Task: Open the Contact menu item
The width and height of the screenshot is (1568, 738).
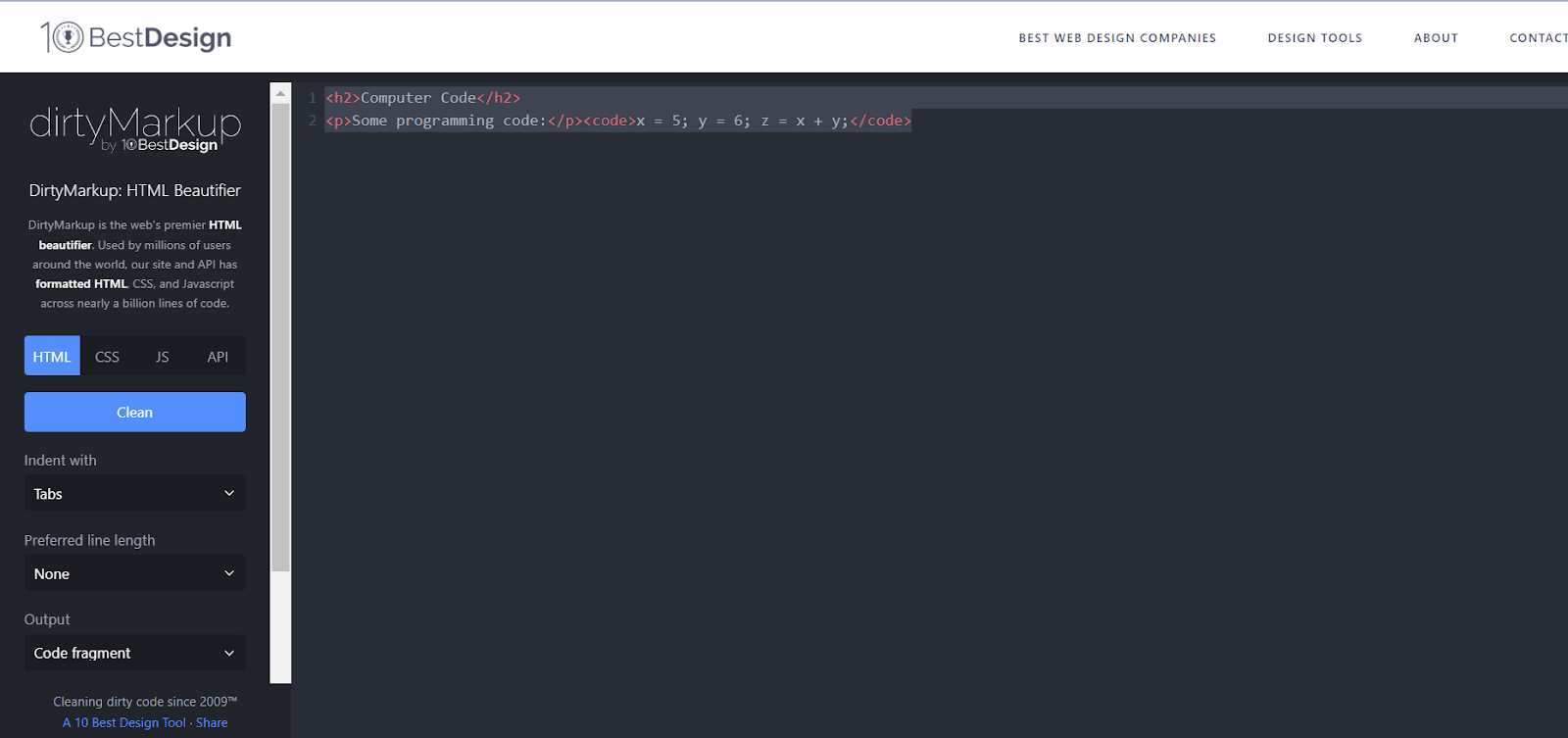Action: (1539, 38)
